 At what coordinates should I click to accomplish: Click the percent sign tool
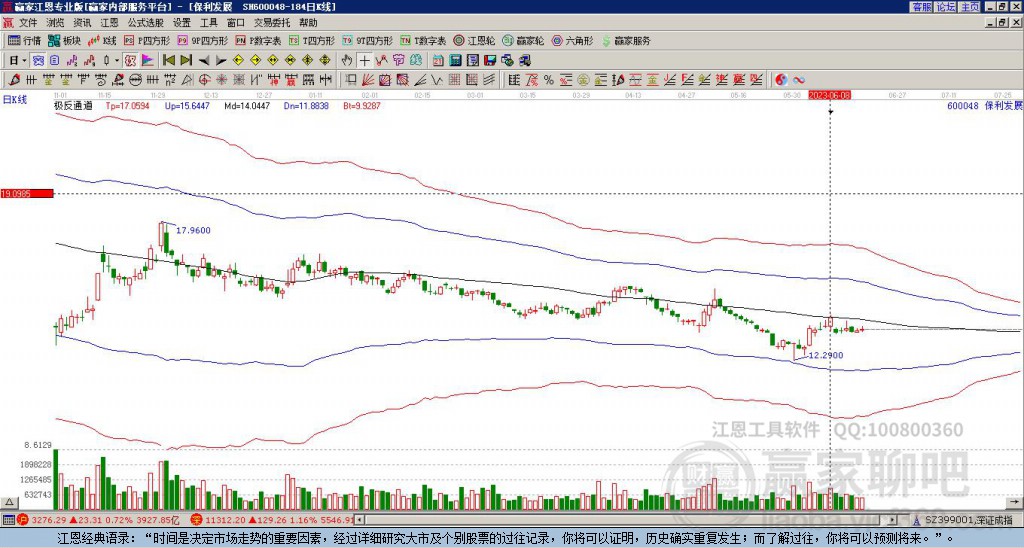point(549,80)
